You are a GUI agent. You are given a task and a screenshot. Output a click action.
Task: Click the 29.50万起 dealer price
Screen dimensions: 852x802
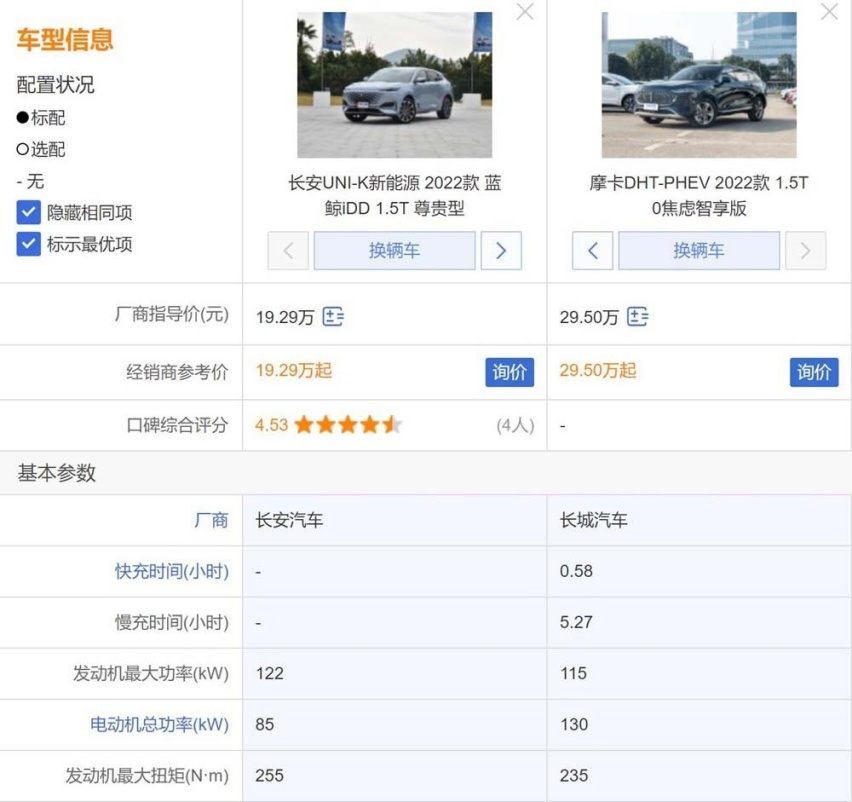598,371
